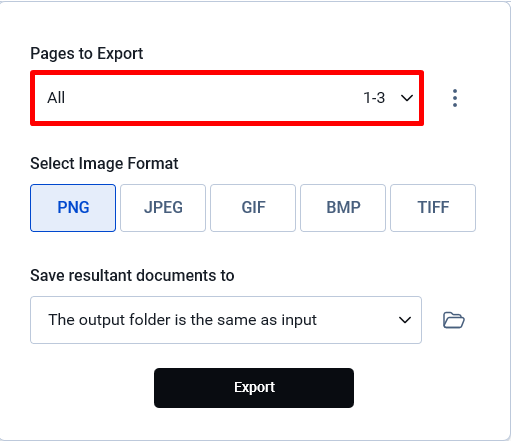The width and height of the screenshot is (511, 441).
Task: Start the export with the Export button
Action: [x=254, y=388]
